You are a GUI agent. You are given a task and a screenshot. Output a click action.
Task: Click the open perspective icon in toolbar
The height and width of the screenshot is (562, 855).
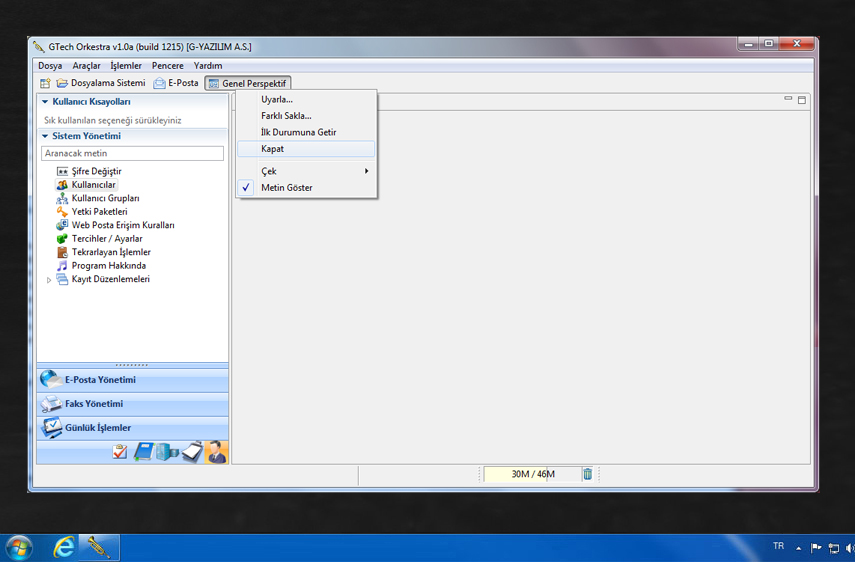click(x=45, y=83)
